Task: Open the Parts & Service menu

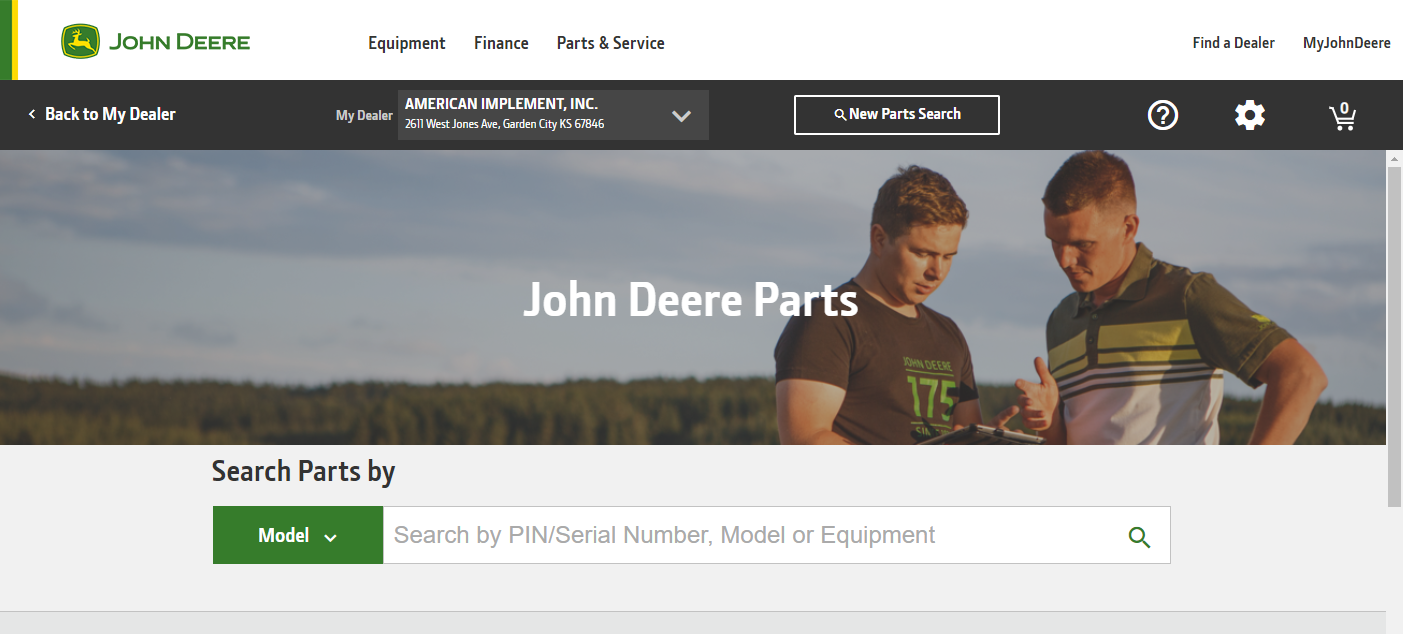Action: click(x=610, y=43)
